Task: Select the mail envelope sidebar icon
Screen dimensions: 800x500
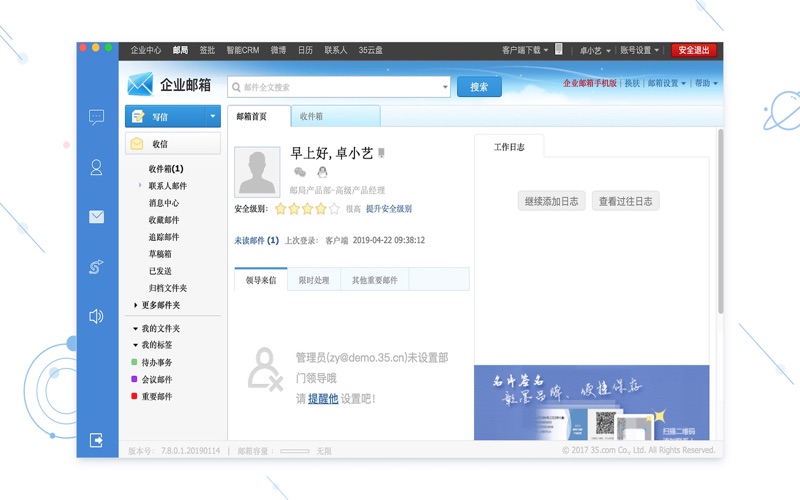Action: [96, 216]
